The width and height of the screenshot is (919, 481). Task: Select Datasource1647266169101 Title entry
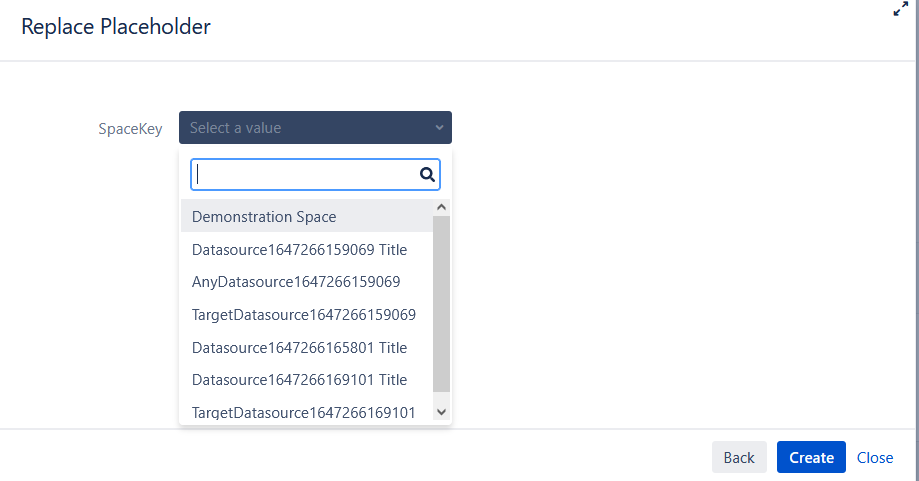[x=299, y=380]
